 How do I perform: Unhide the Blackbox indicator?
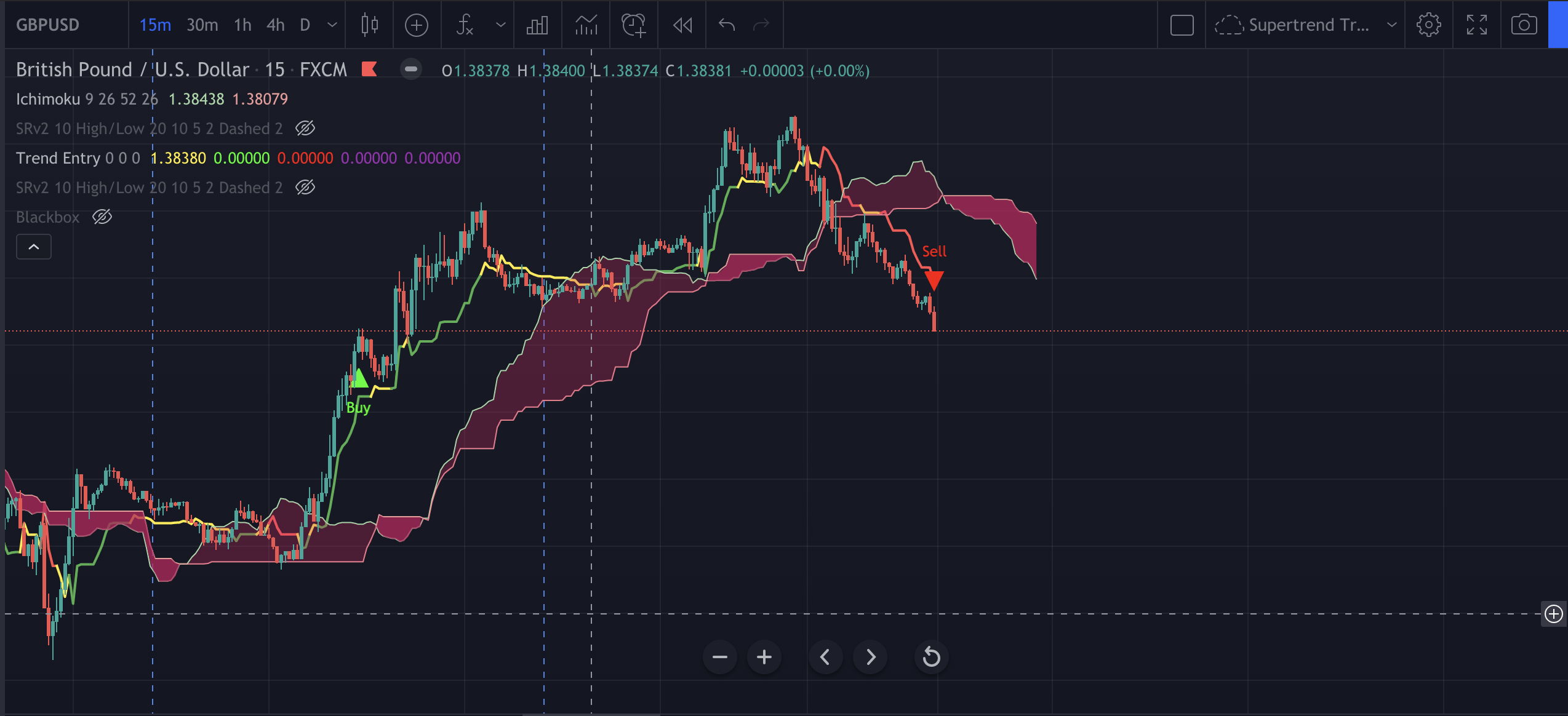coord(102,217)
